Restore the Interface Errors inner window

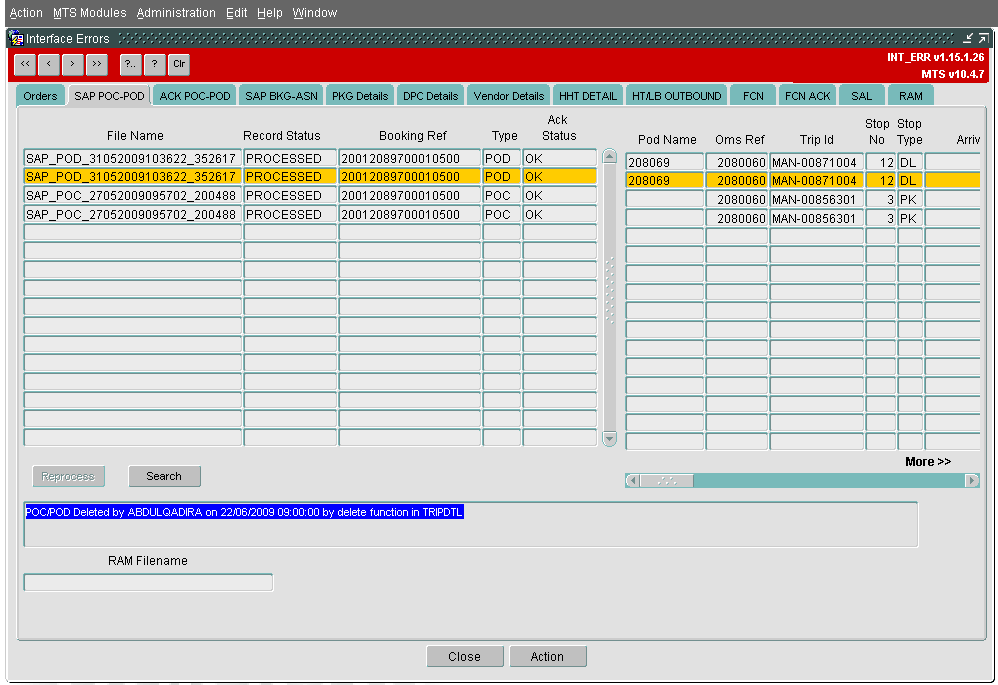click(983, 39)
